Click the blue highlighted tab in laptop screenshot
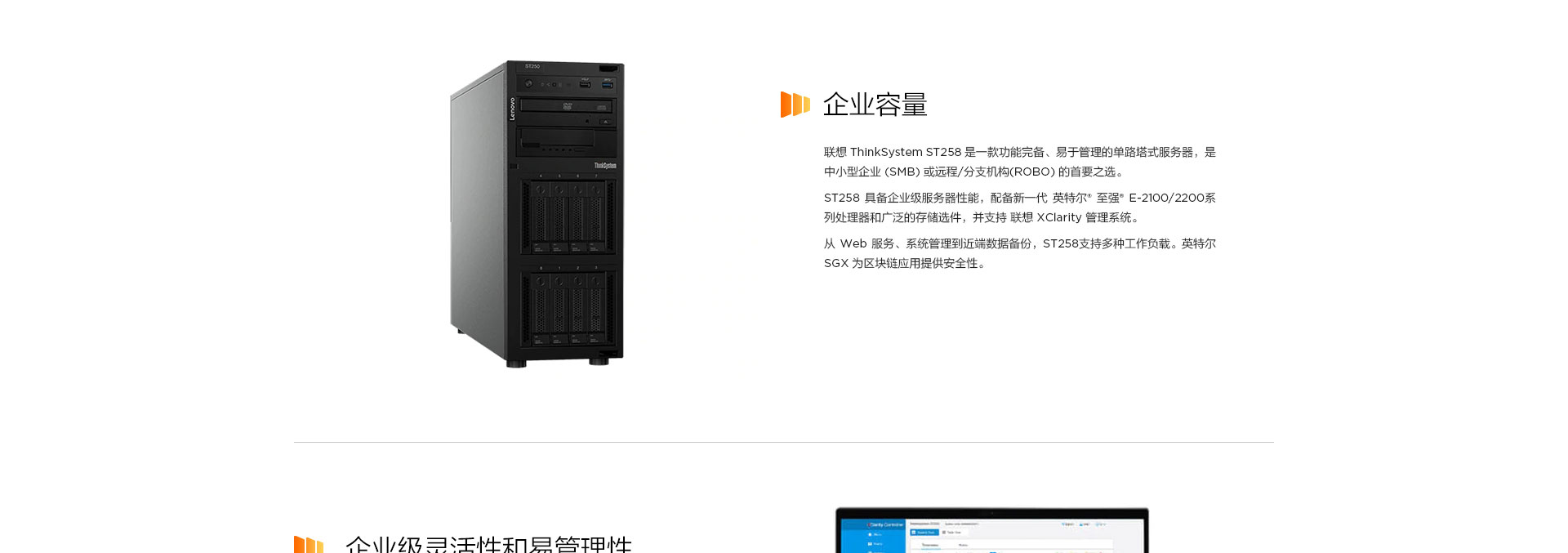Screen dimensions: 1568x553 tap(925, 532)
